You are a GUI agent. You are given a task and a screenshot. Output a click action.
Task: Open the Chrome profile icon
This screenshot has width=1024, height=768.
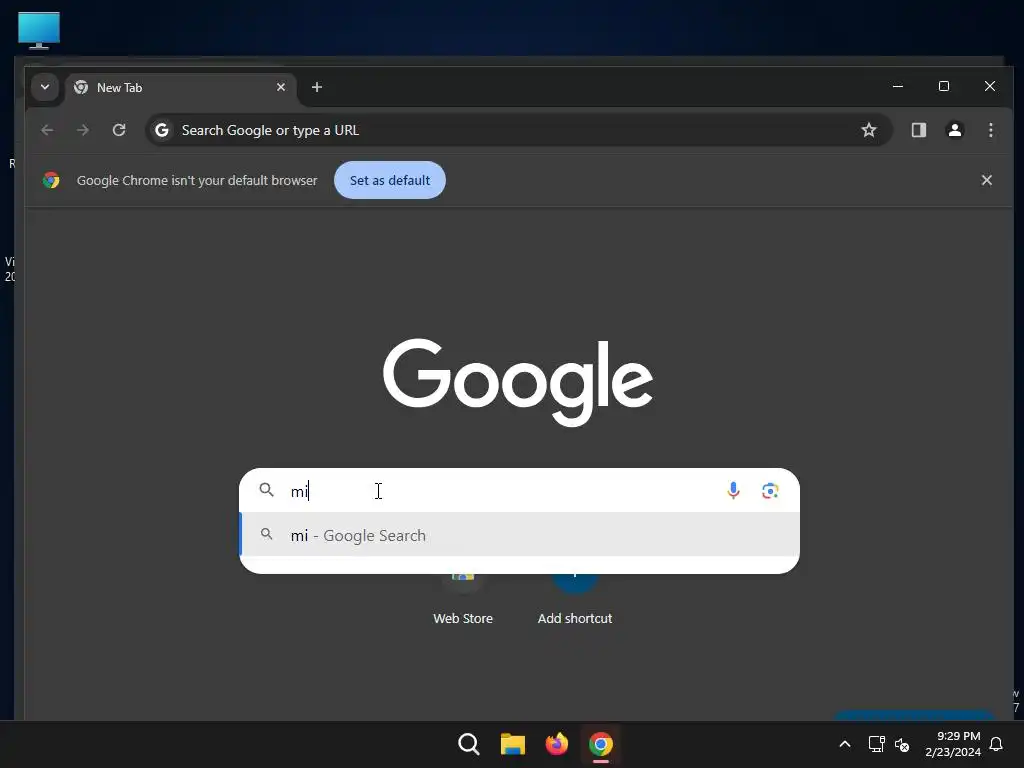coord(955,130)
